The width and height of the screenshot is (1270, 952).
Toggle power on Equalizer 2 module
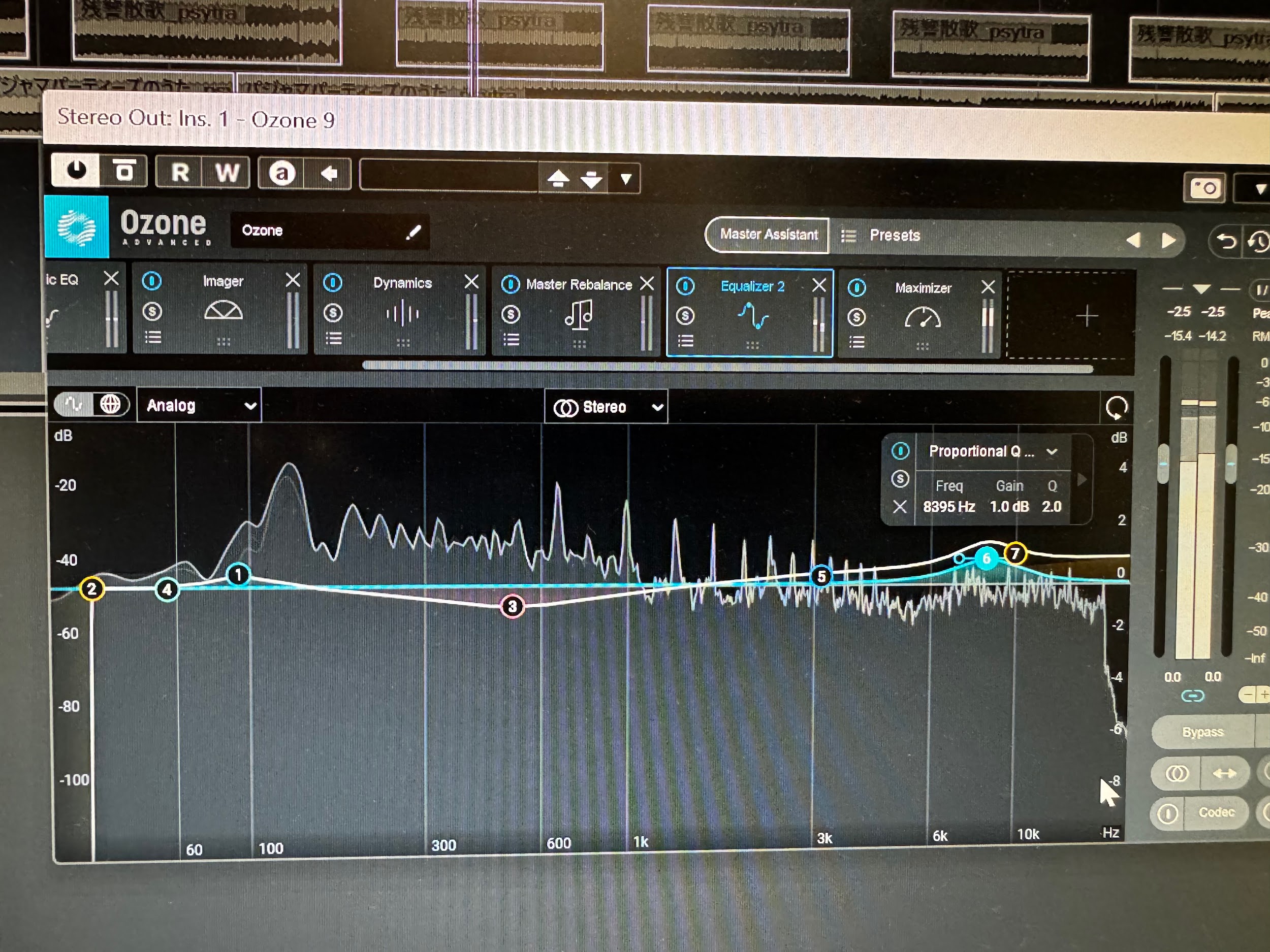coord(685,286)
